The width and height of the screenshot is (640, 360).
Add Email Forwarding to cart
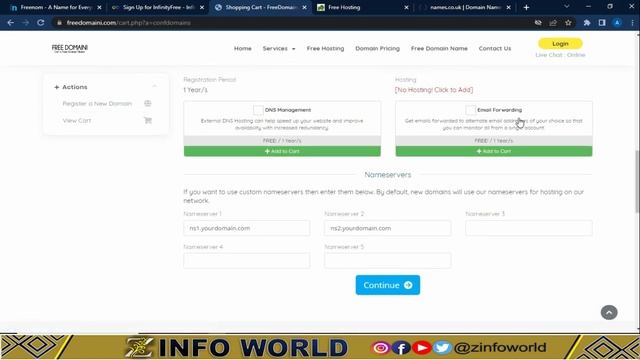tap(494, 151)
